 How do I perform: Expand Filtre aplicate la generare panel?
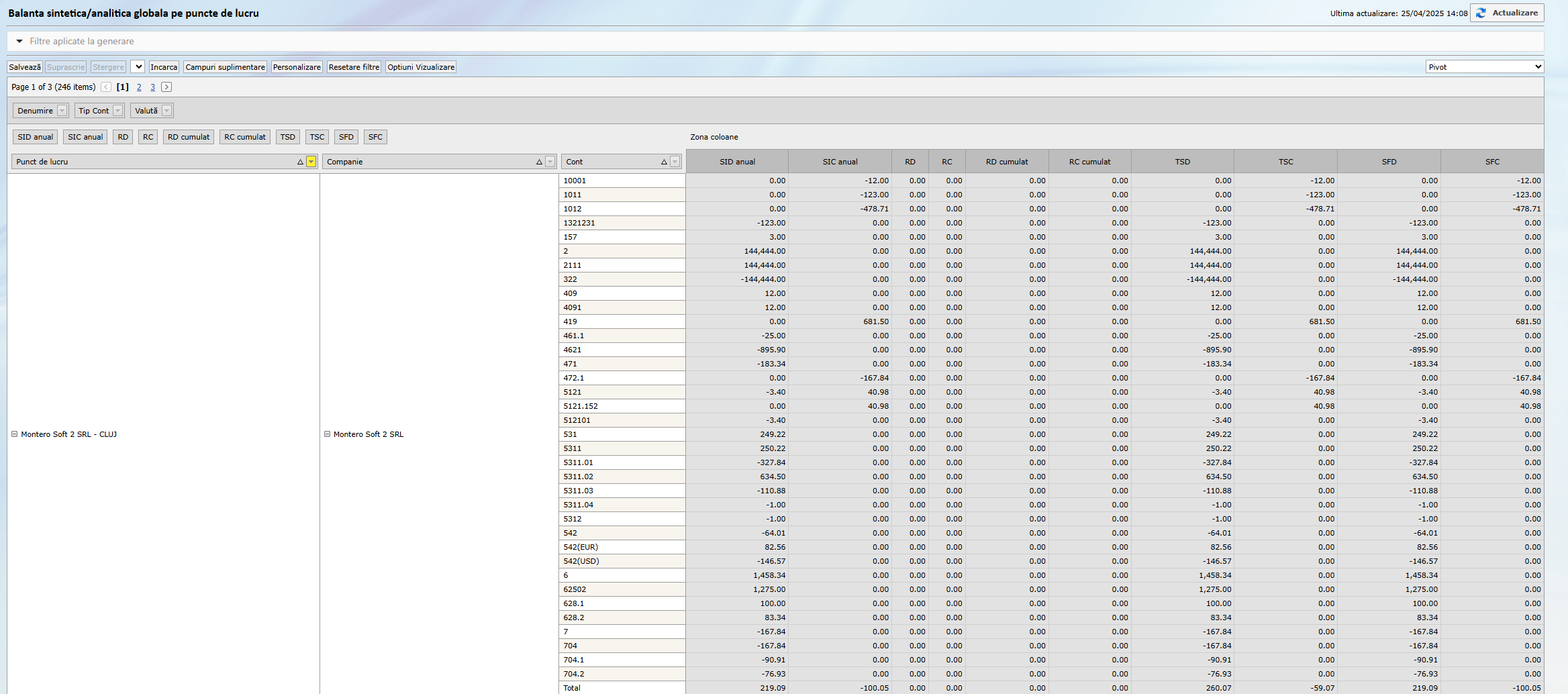(19, 42)
